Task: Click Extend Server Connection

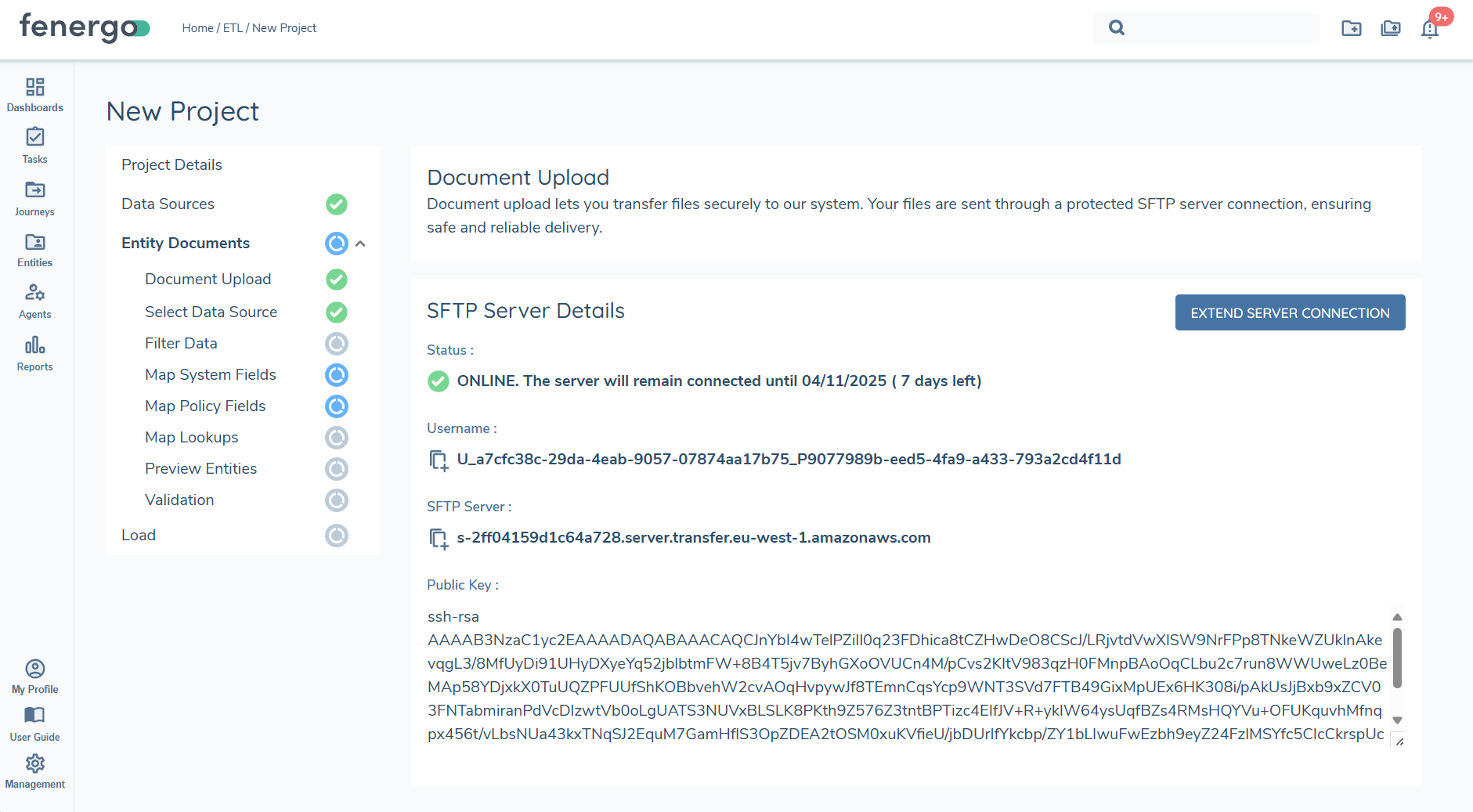Action: pyautogui.click(x=1289, y=312)
